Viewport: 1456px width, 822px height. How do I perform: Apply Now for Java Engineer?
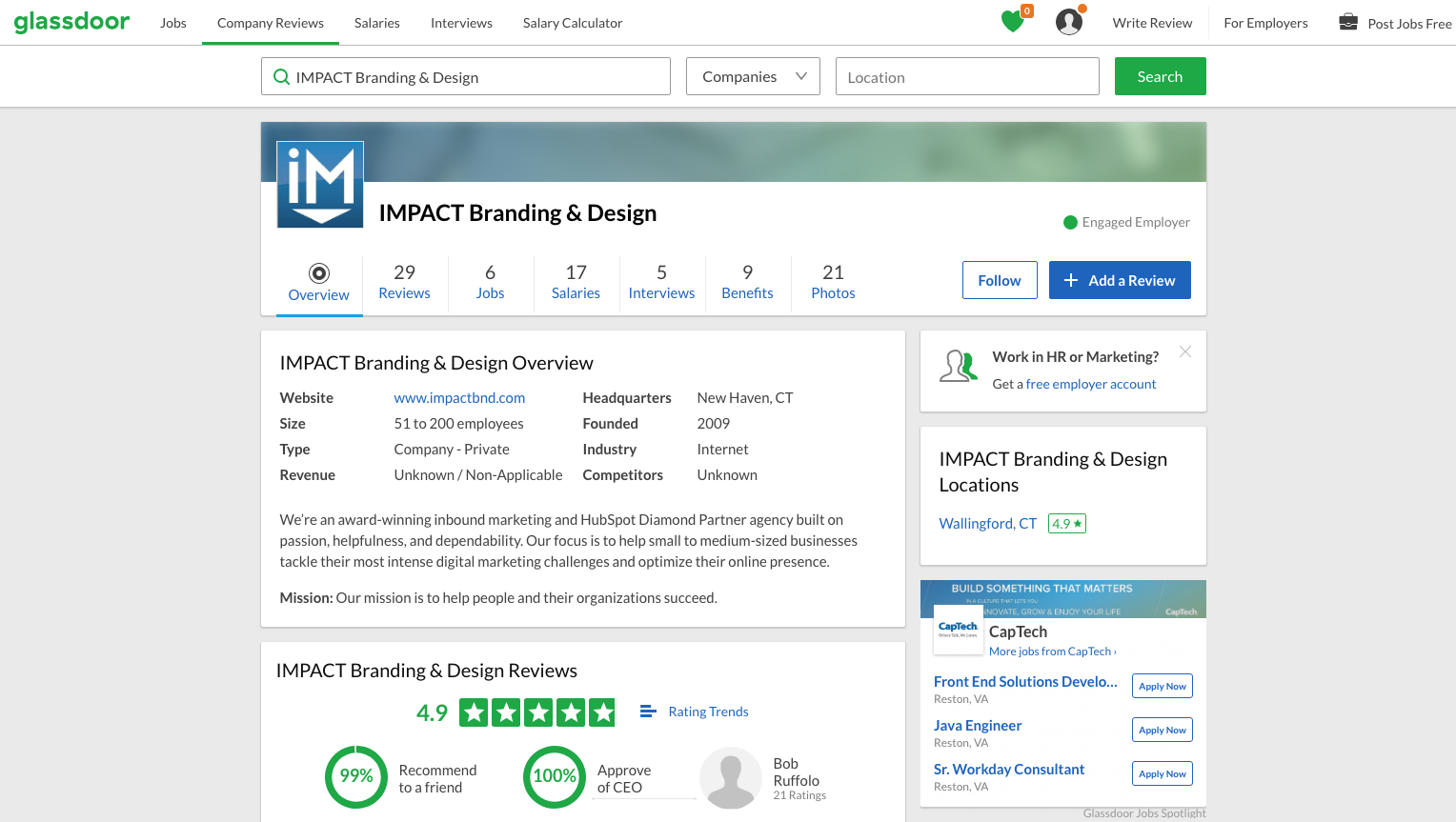1163,730
